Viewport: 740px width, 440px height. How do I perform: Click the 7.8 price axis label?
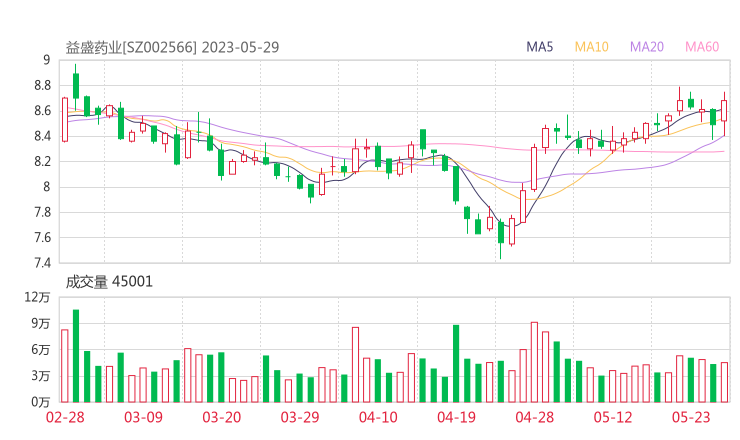(x=42, y=212)
